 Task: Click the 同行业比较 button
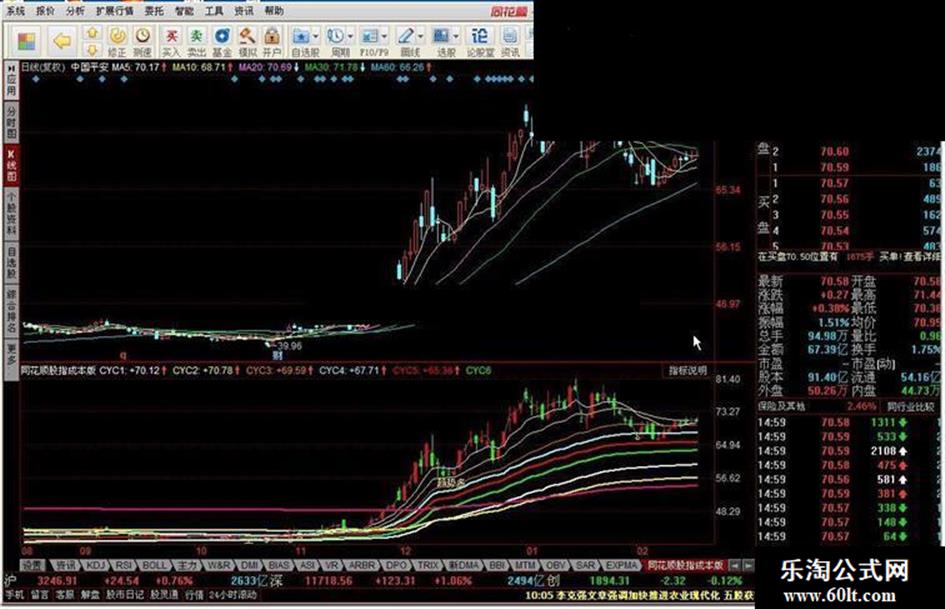[x=910, y=407]
